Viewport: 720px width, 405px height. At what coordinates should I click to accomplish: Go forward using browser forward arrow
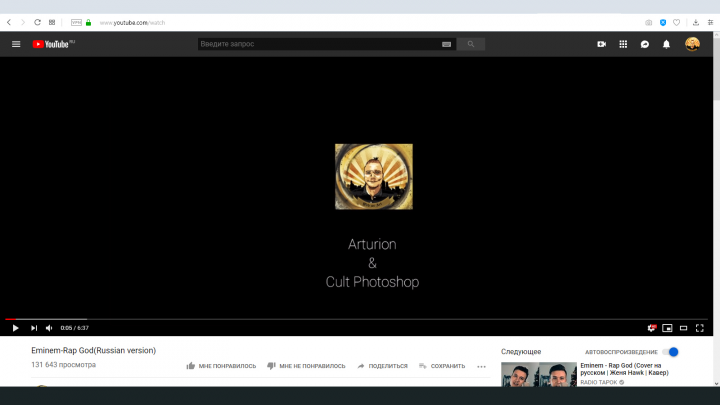pyautogui.click(x=22, y=22)
